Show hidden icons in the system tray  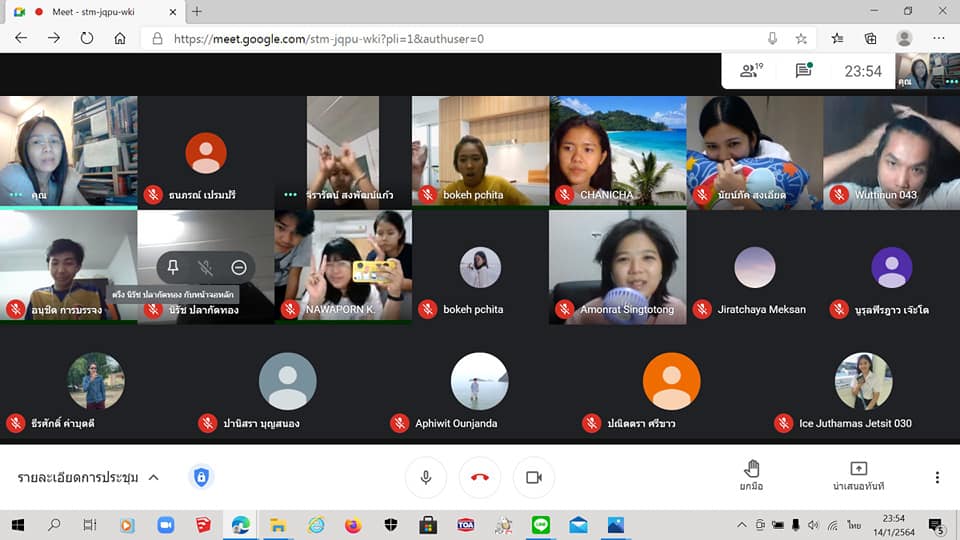pyautogui.click(x=741, y=524)
